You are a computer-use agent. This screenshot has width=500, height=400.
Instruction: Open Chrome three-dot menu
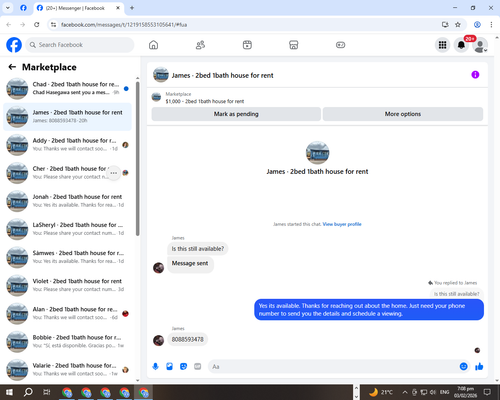(491, 25)
